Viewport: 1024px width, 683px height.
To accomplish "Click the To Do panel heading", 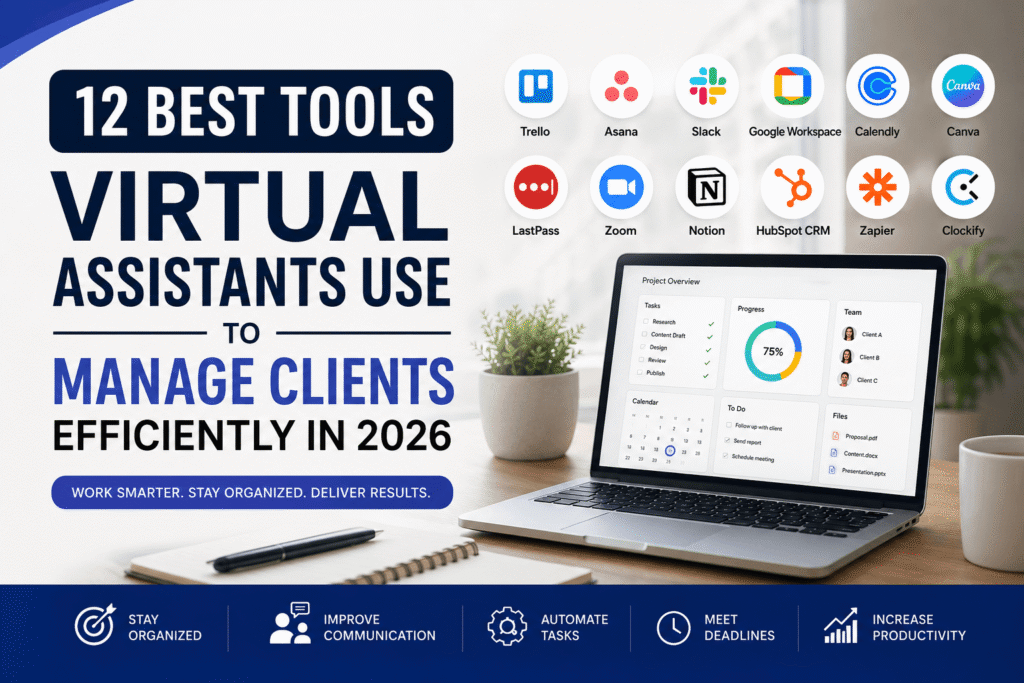I will pos(736,408).
